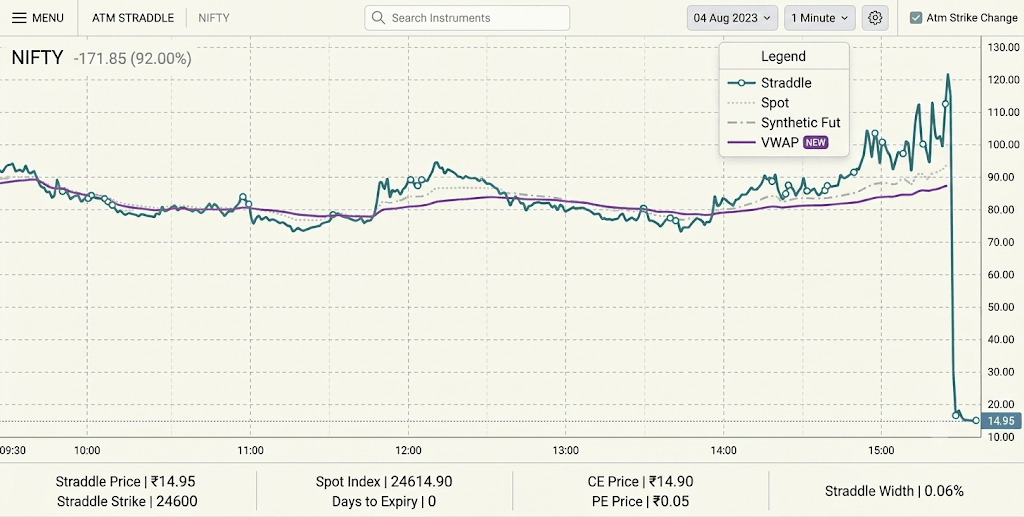This screenshot has width=1024, height=517.
Task: Click the 14.95 current price label
Action: pyautogui.click(x=1000, y=421)
